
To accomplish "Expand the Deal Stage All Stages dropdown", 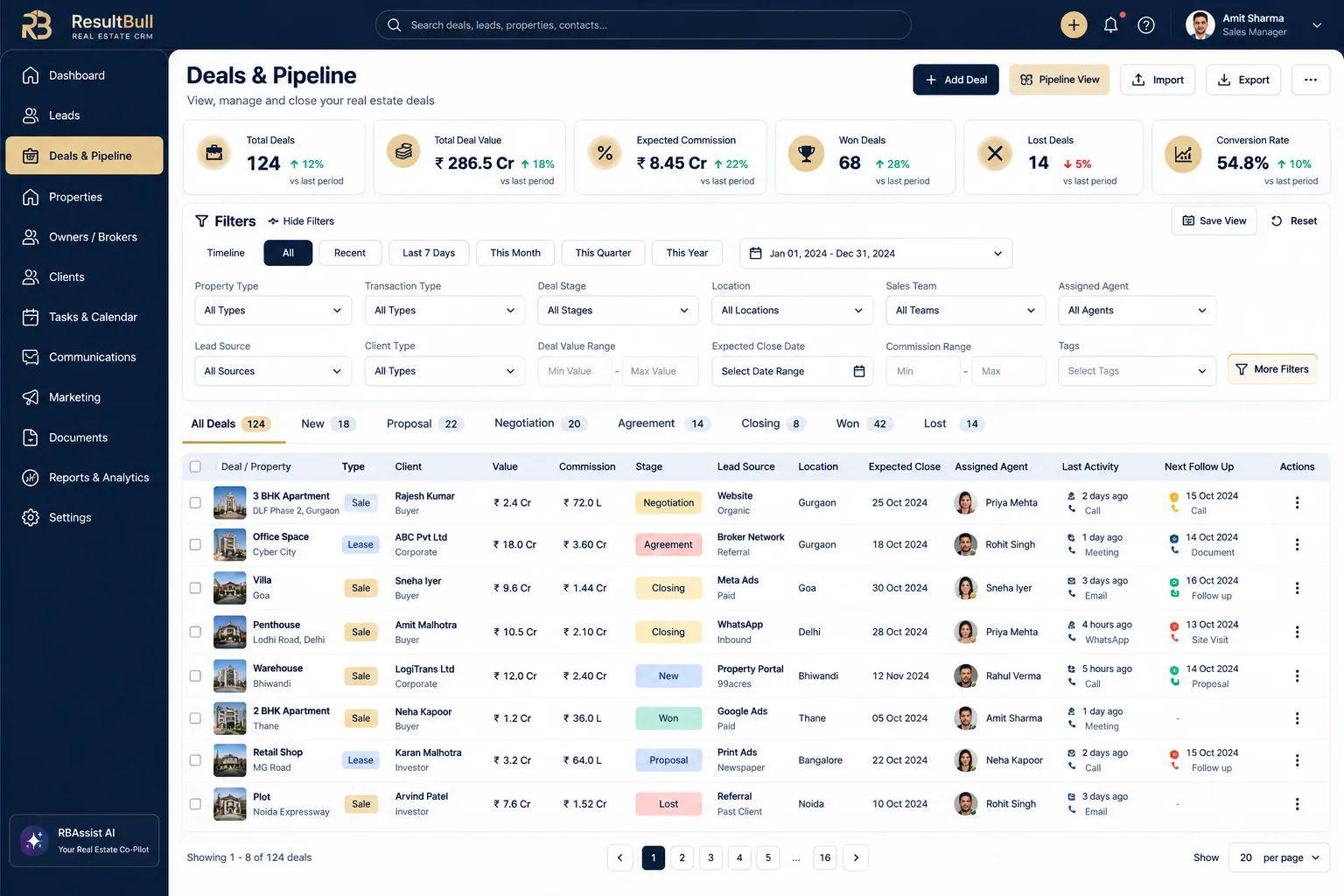I will pyautogui.click(x=618, y=311).
